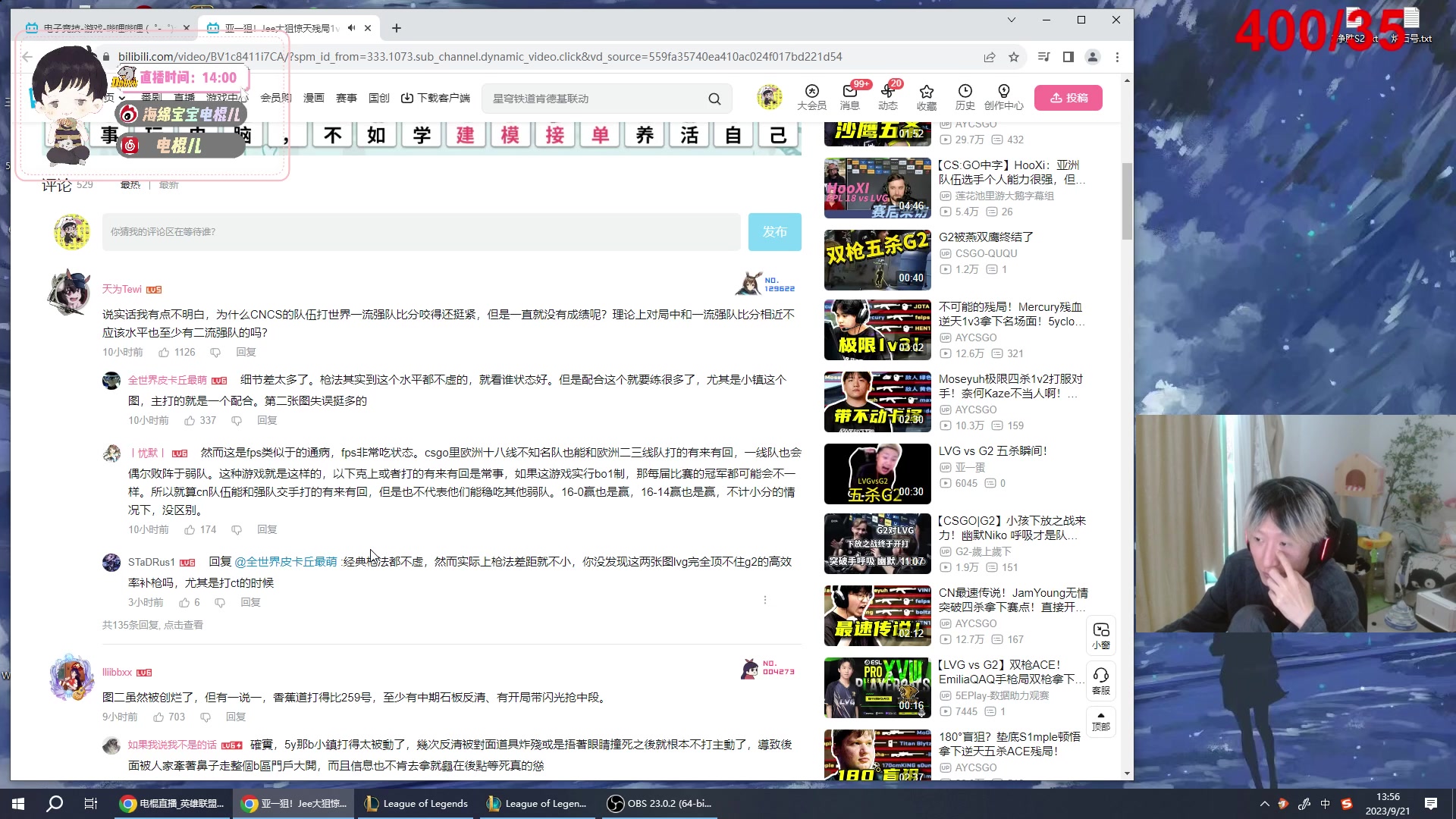Viewport: 1456px width, 819px height.
Task: Open the Chrome three-dot menu
Action: coord(1117,57)
